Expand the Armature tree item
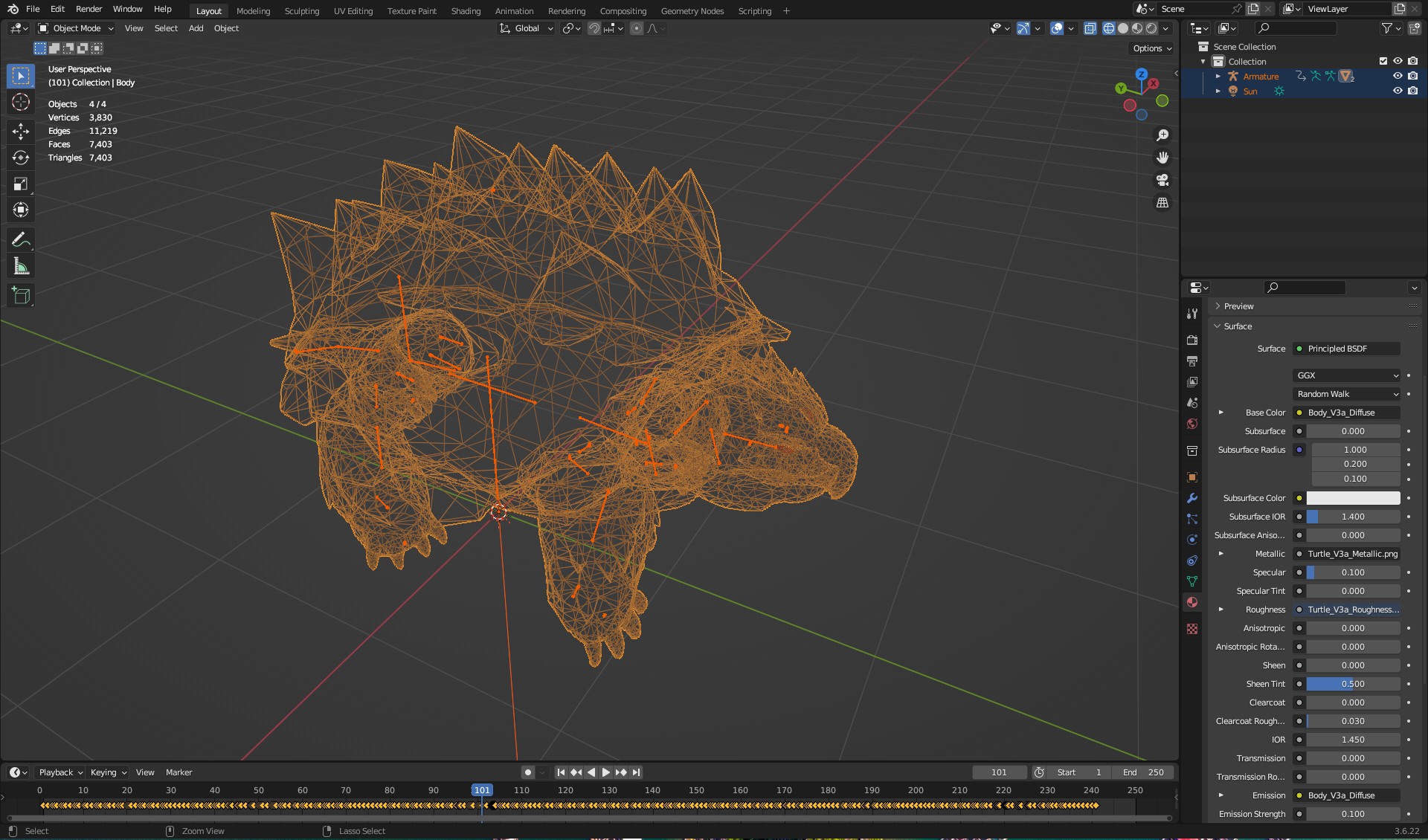 tap(1218, 76)
